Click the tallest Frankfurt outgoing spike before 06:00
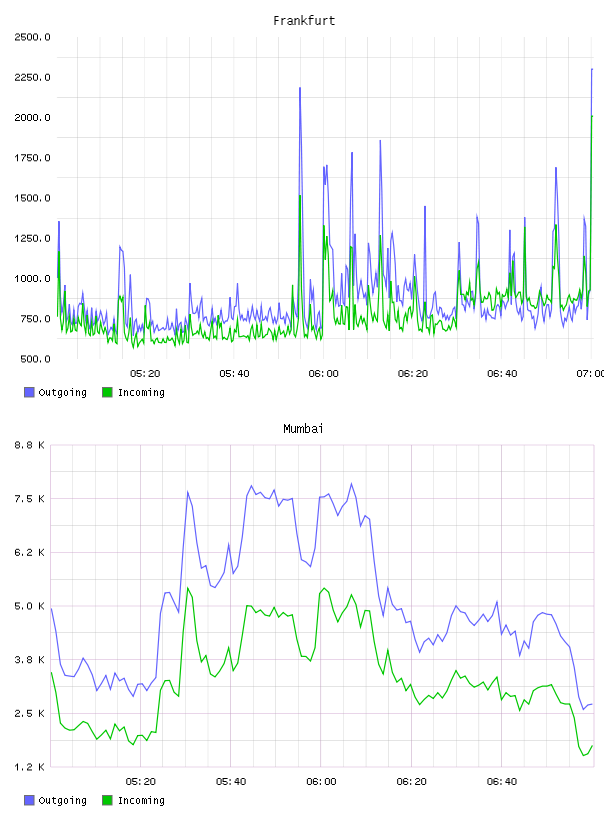Screen dimensions: 608x816 tap(300, 88)
